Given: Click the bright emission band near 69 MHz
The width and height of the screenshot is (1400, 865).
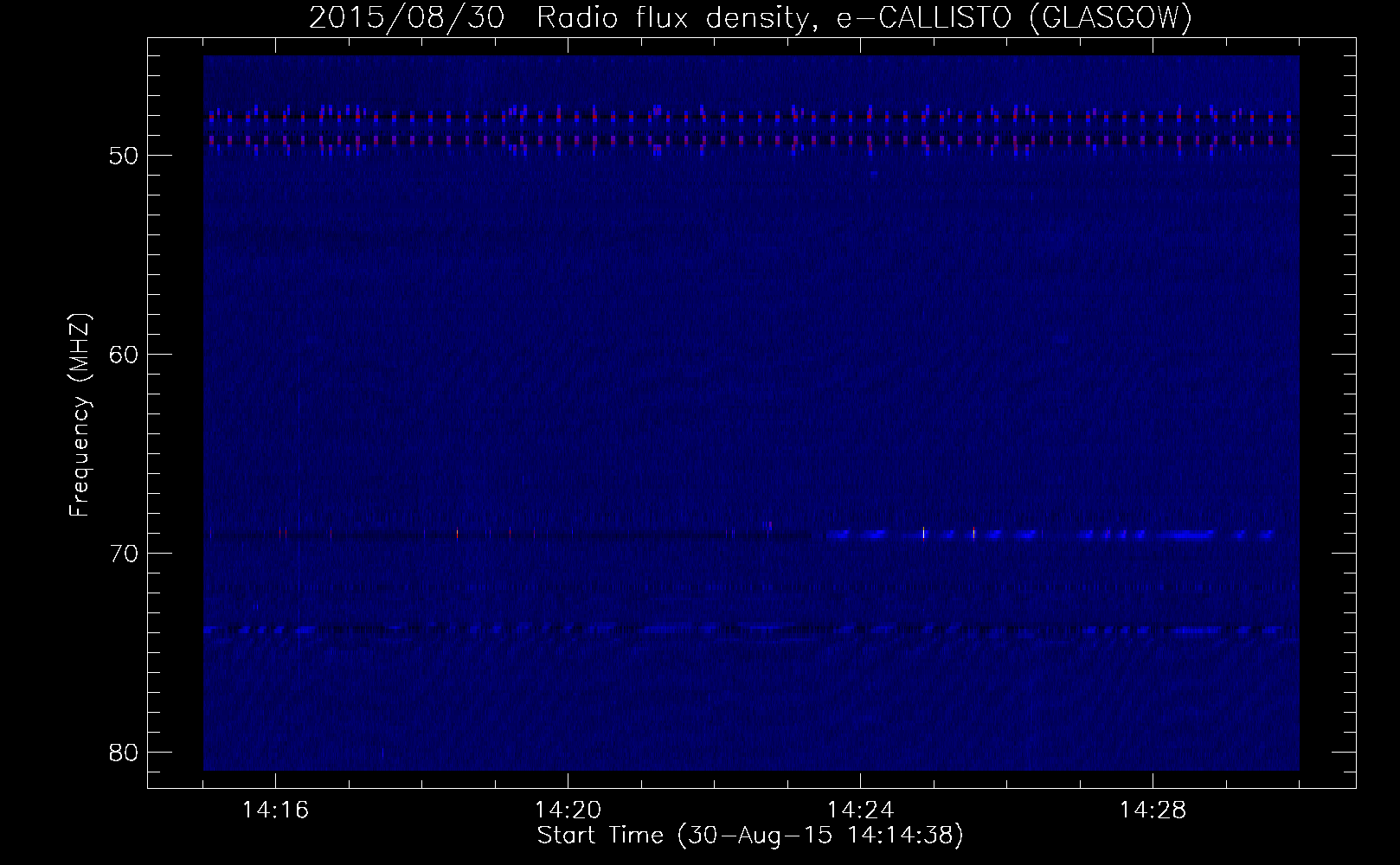Looking at the screenshot, I should tap(1051, 535).
